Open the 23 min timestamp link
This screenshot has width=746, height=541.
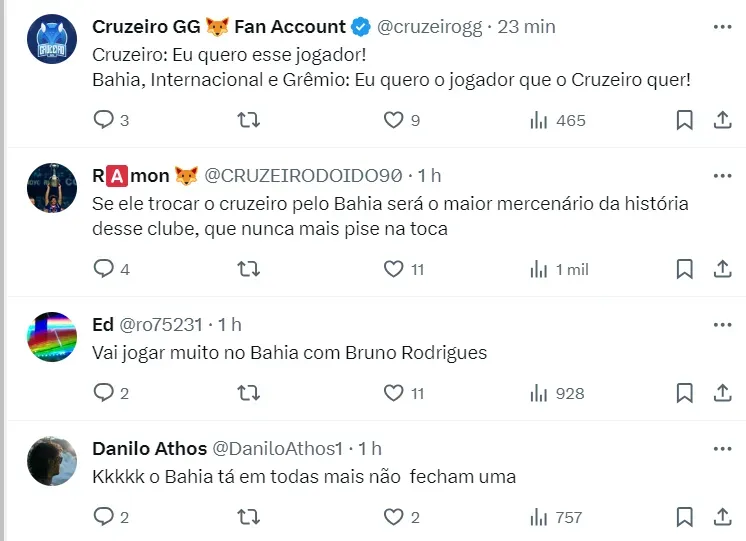click(x=526, y=27)
